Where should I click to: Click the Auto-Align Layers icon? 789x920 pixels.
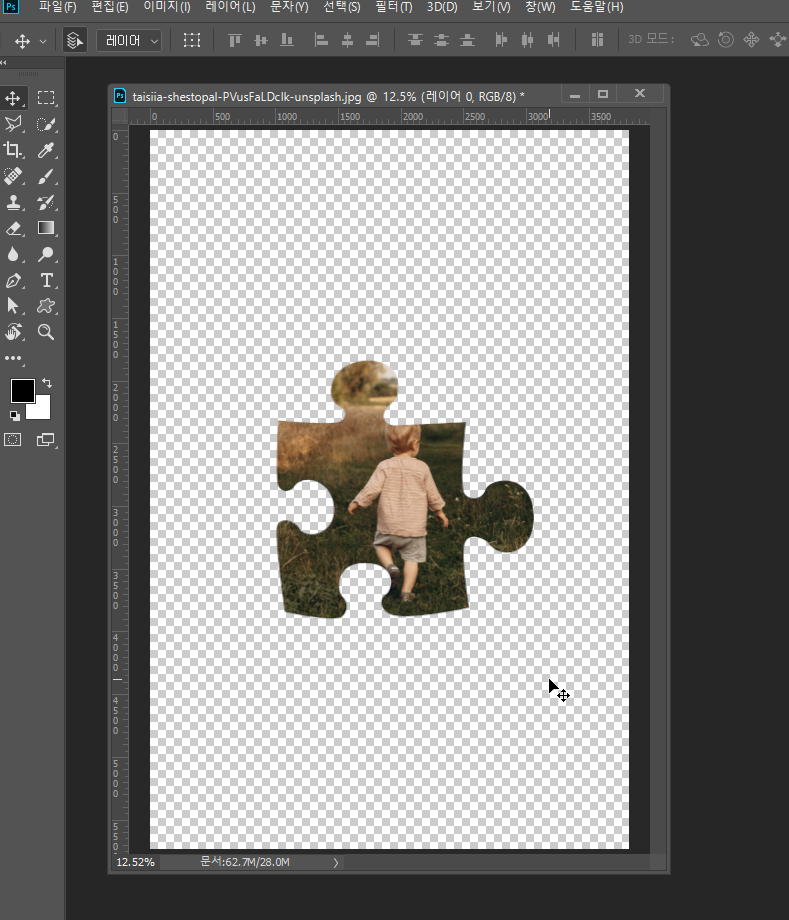point(597,40)
